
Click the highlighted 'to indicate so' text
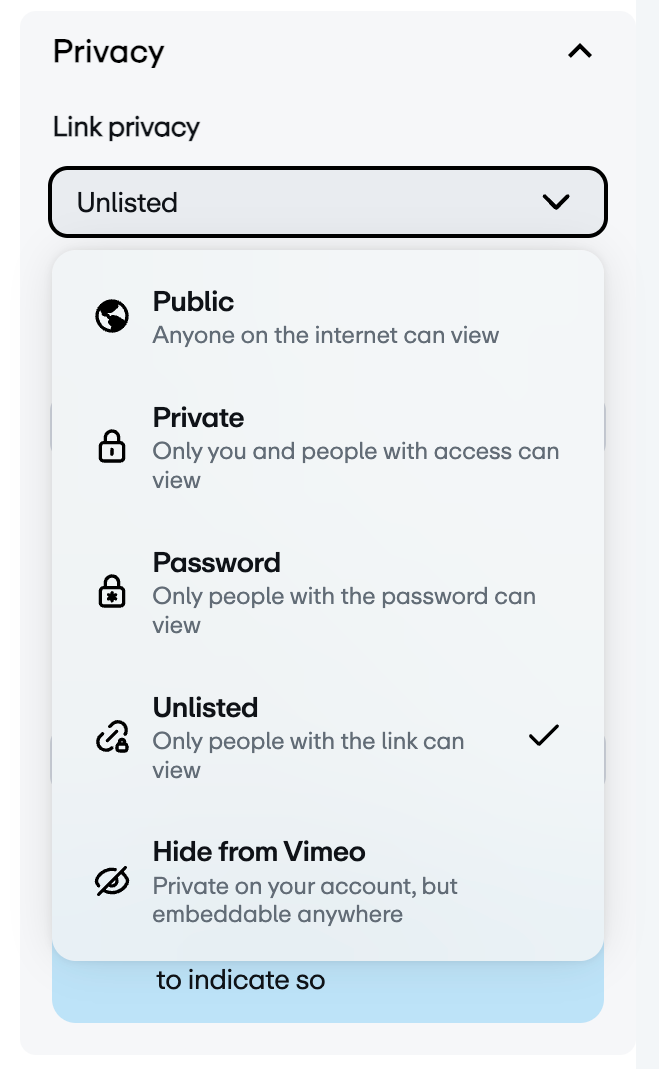[x=241, y=979]
